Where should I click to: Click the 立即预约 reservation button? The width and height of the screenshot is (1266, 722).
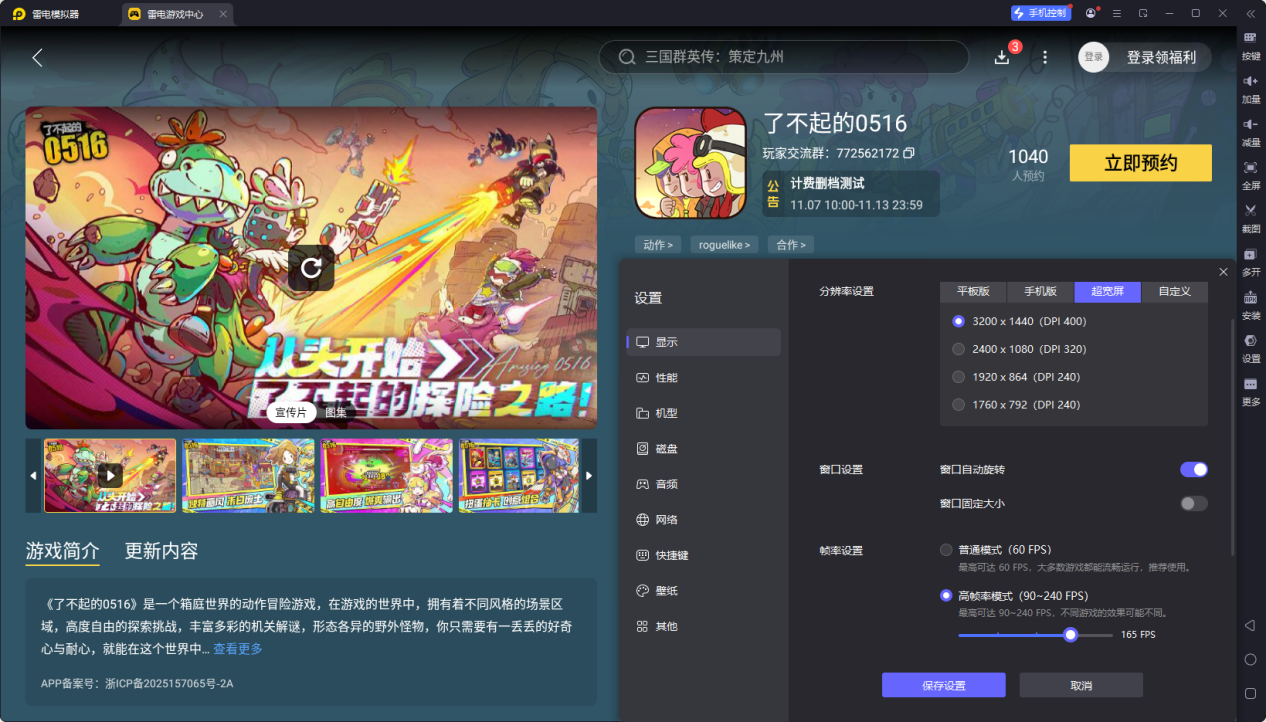click(1140, 162)
